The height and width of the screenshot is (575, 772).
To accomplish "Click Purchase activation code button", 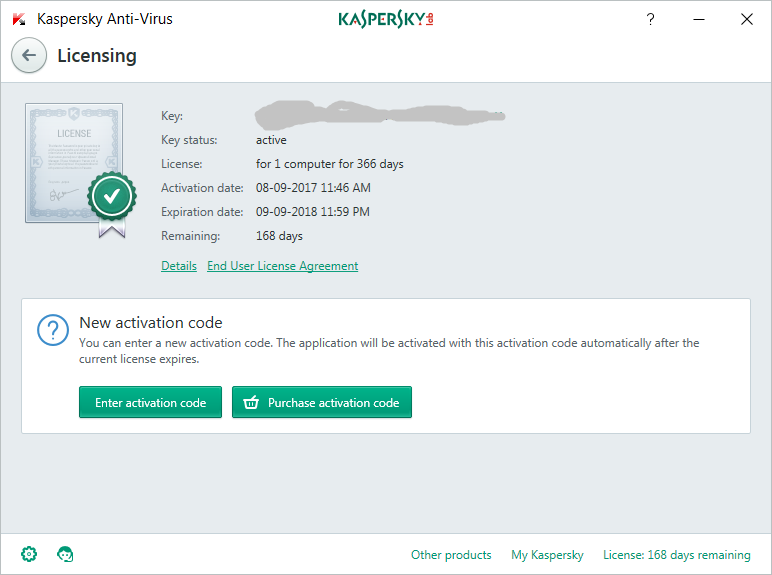I will (322, 402).
